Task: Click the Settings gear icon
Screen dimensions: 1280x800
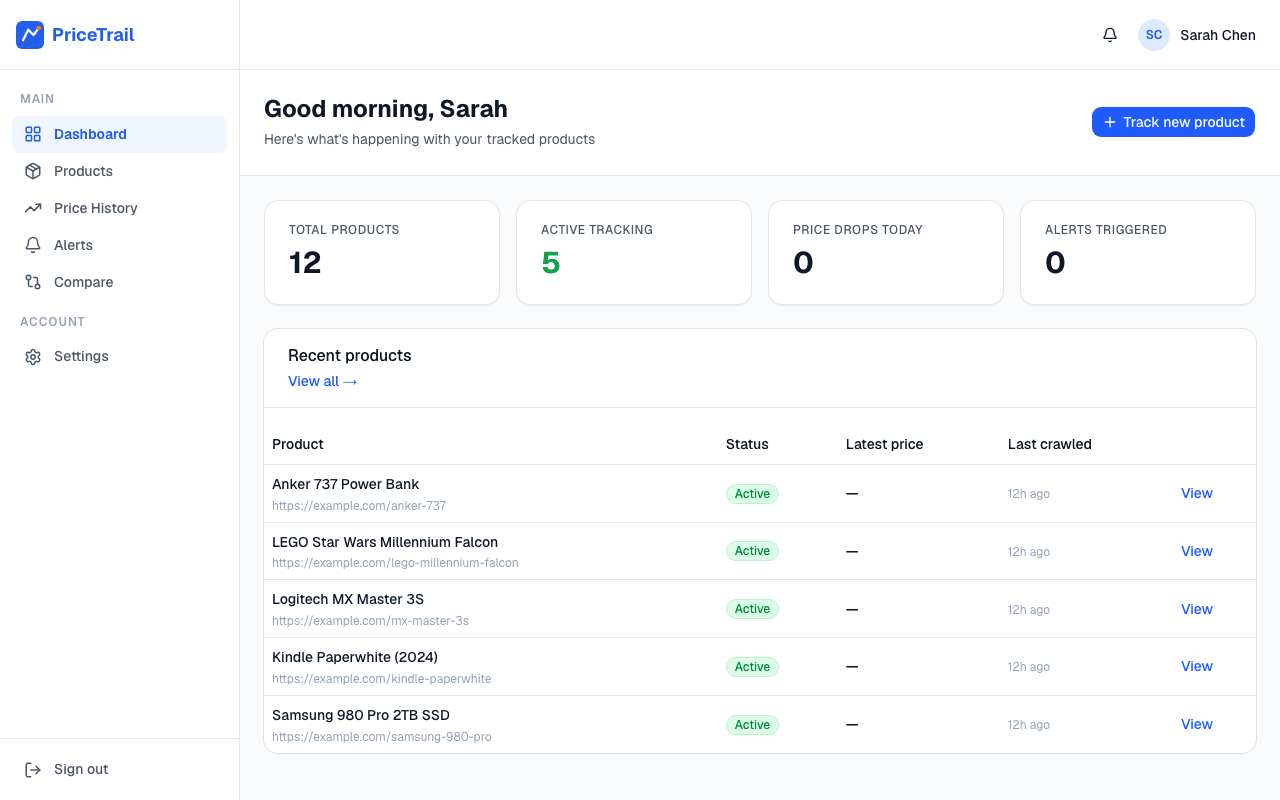Action: coord(33,356)
